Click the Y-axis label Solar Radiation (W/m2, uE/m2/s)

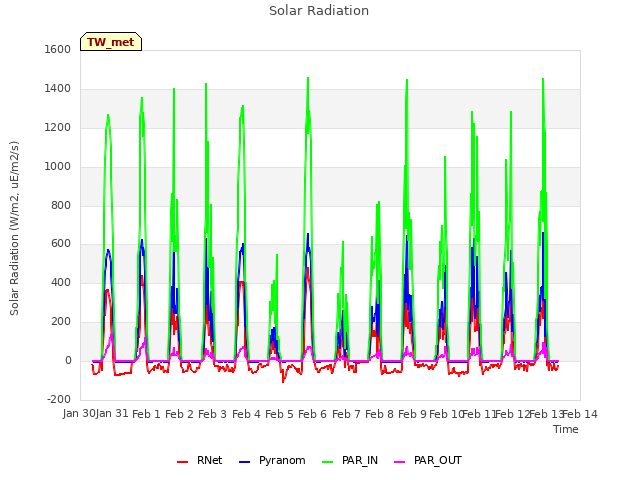(14, 228)
